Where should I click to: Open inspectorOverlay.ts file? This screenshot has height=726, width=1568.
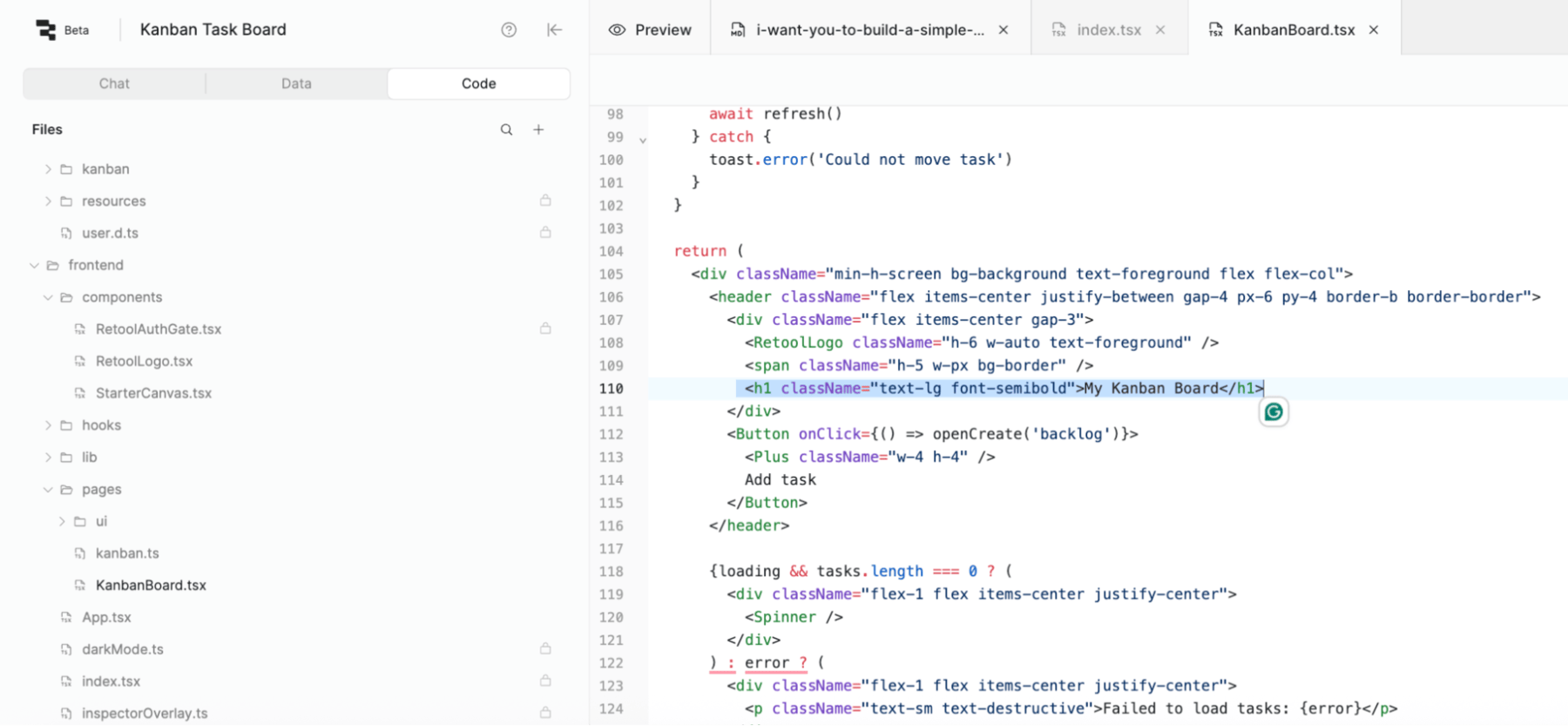pyautogui.click(x=145, y=713)
